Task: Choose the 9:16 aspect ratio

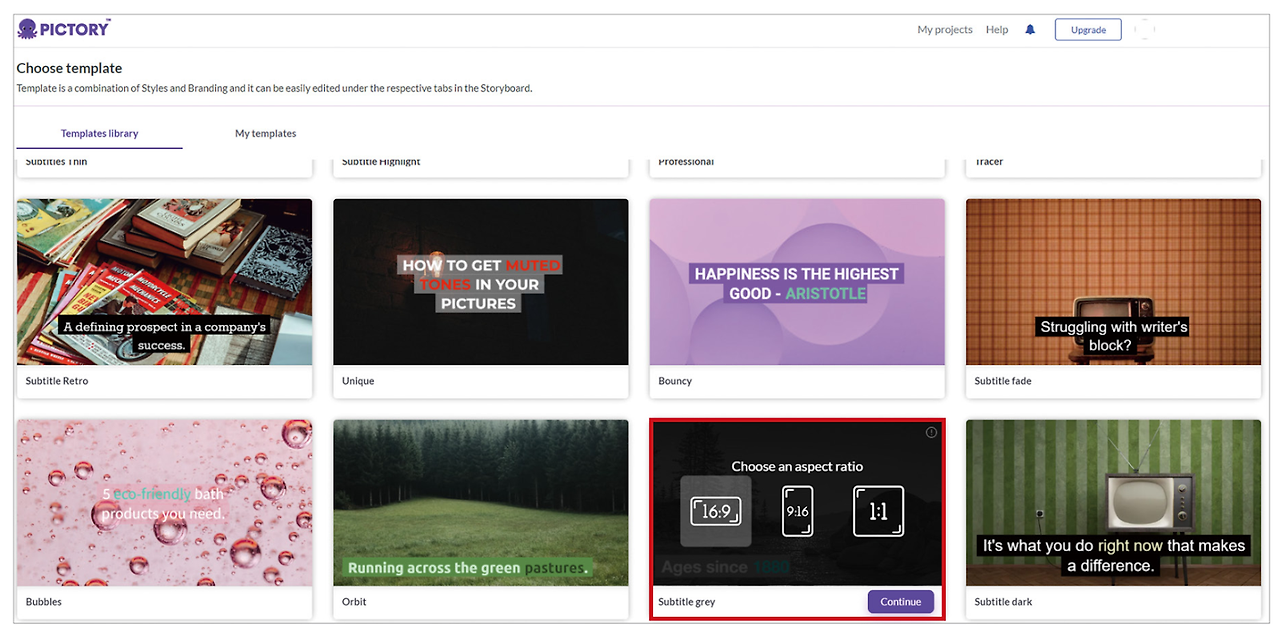Action: tap(797, 511)
